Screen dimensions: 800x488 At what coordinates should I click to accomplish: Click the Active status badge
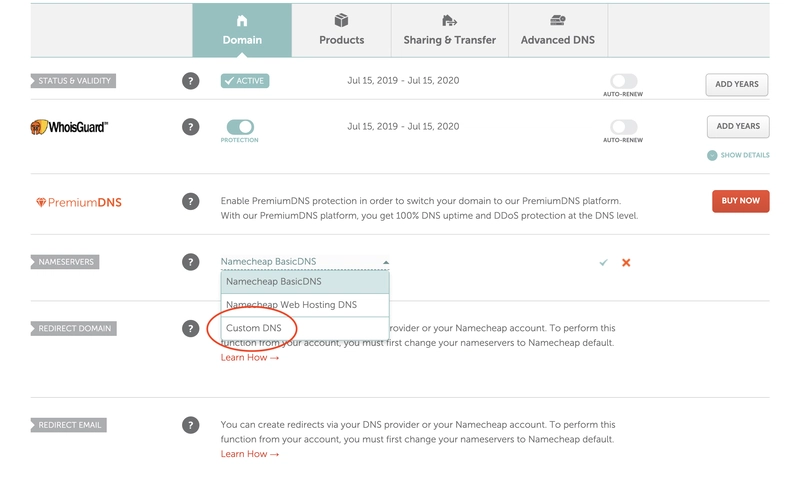tap(245, 81)
